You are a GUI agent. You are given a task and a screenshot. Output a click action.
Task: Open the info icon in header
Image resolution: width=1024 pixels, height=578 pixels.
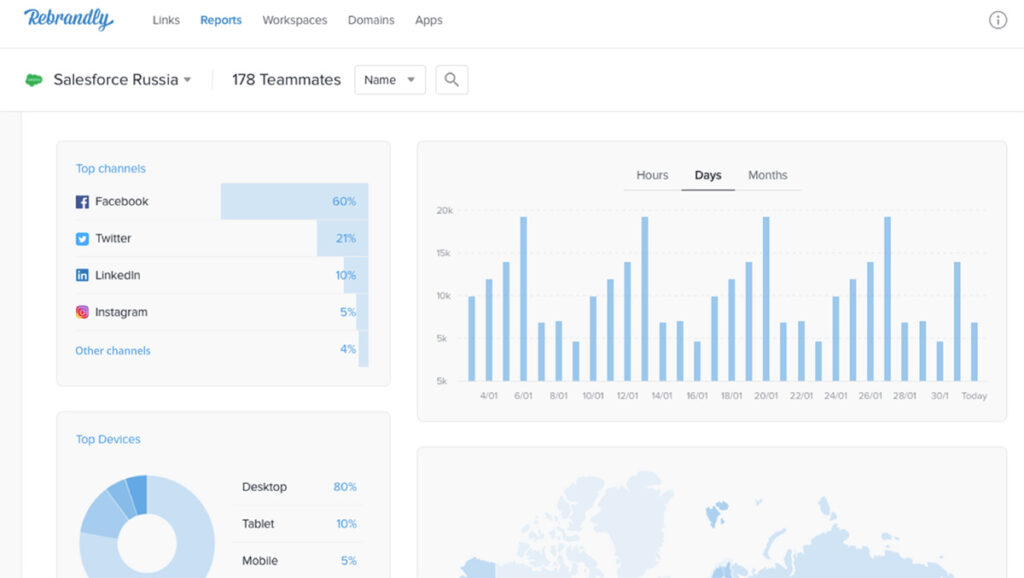pos(997,20)
